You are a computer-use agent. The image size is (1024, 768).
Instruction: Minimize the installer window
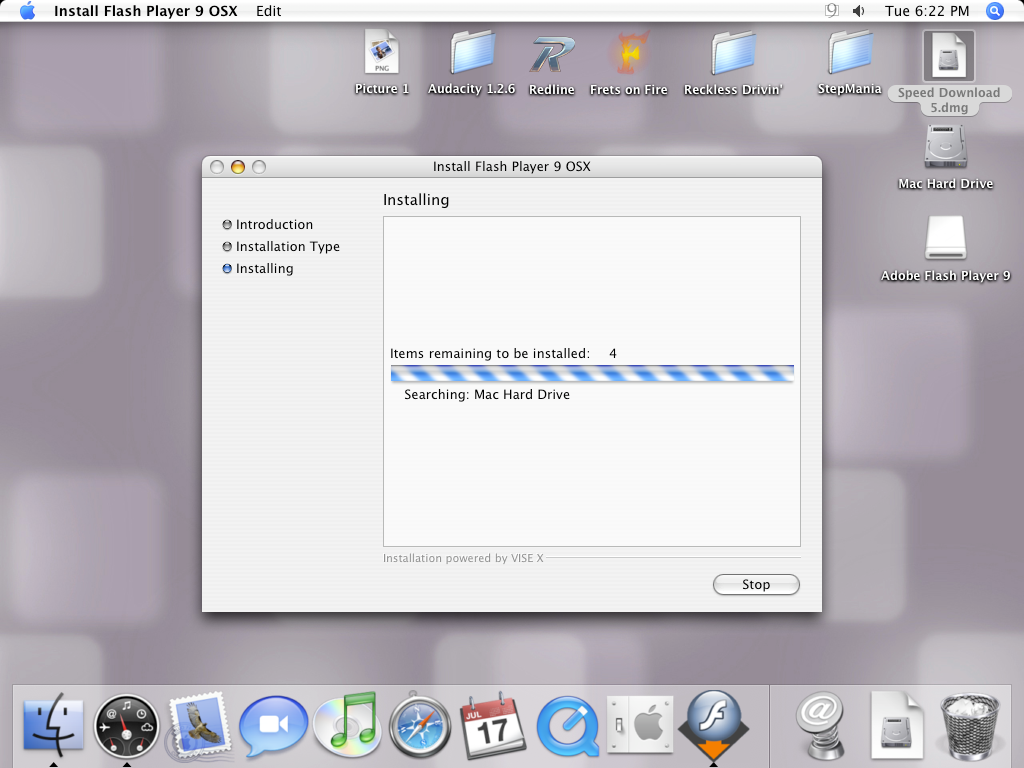pos(238,167)
